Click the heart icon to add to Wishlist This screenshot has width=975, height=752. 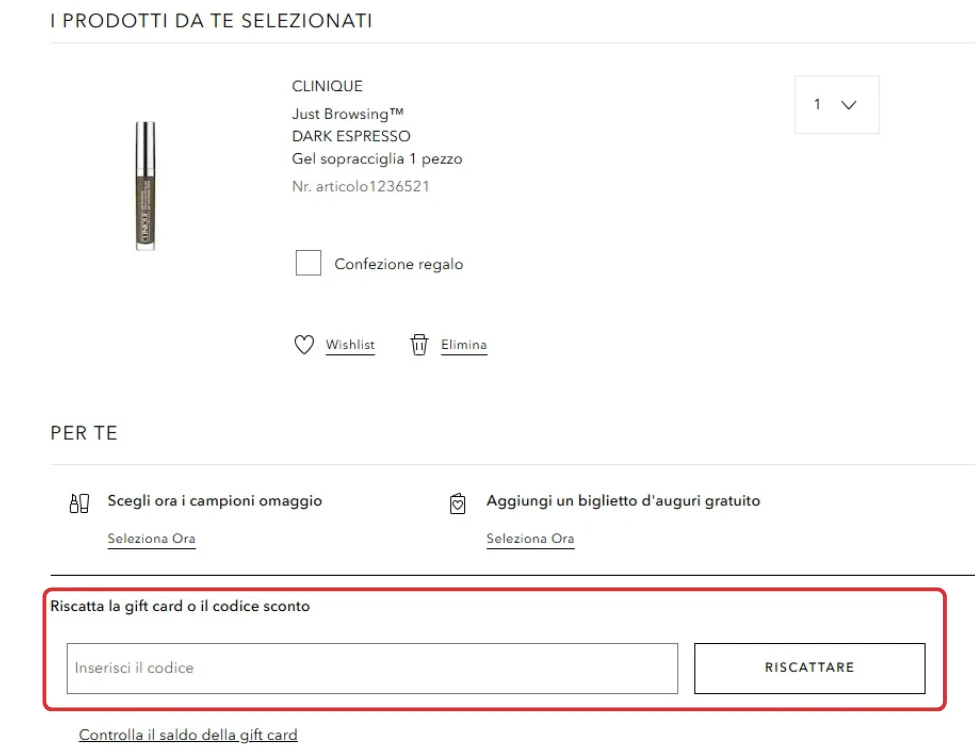pyautogui.click(x=304, y=344)
